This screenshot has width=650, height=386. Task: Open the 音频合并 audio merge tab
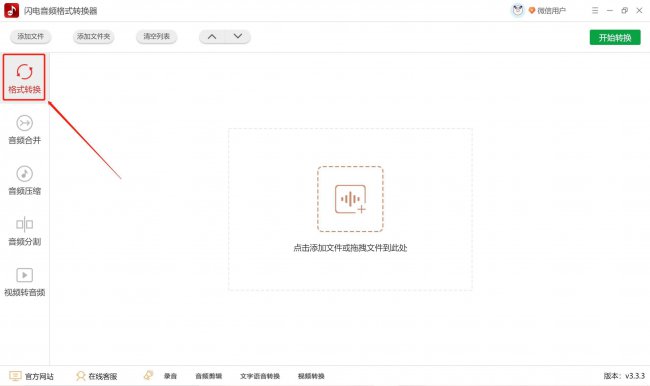[x=24, y=129]
